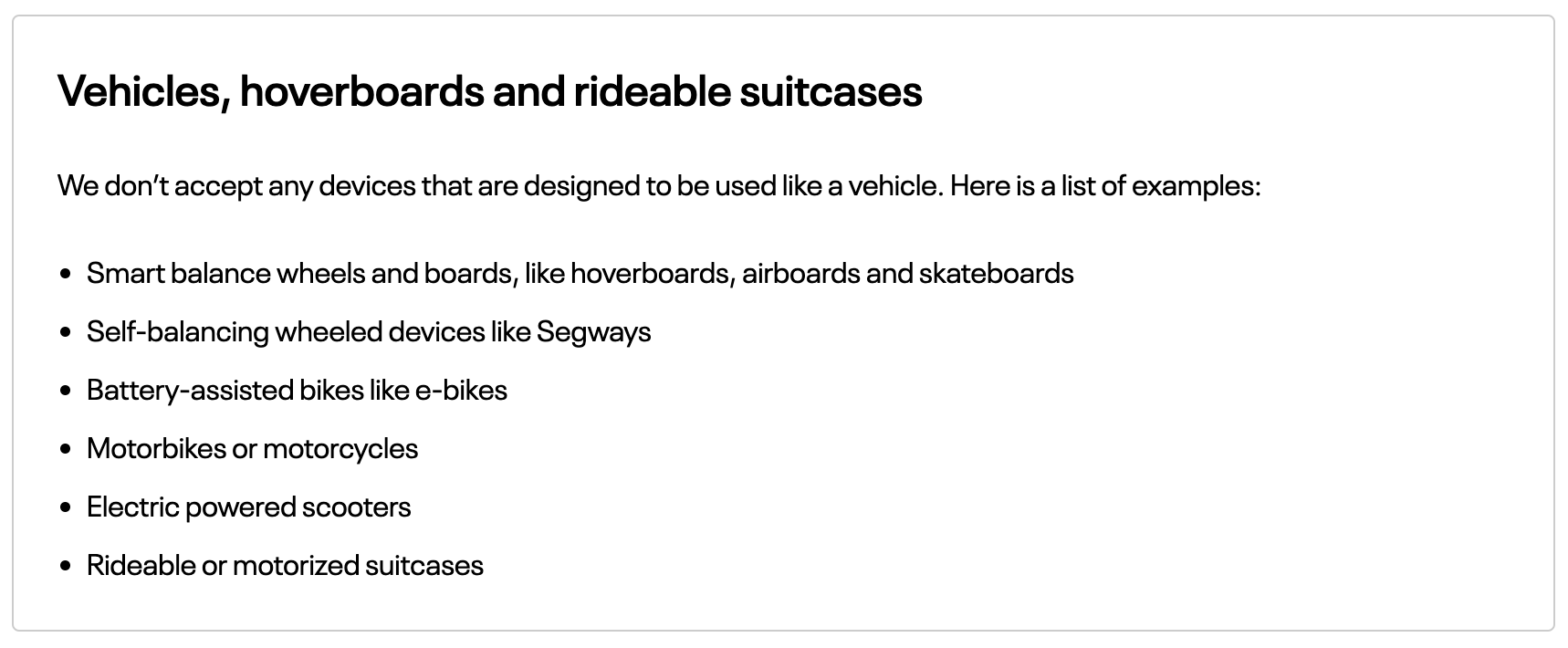The width and height of the screenshot is (1568, 648).
Task: Click the bullet dot before "Electric powered scooters"
Action: tap(65, 507)
